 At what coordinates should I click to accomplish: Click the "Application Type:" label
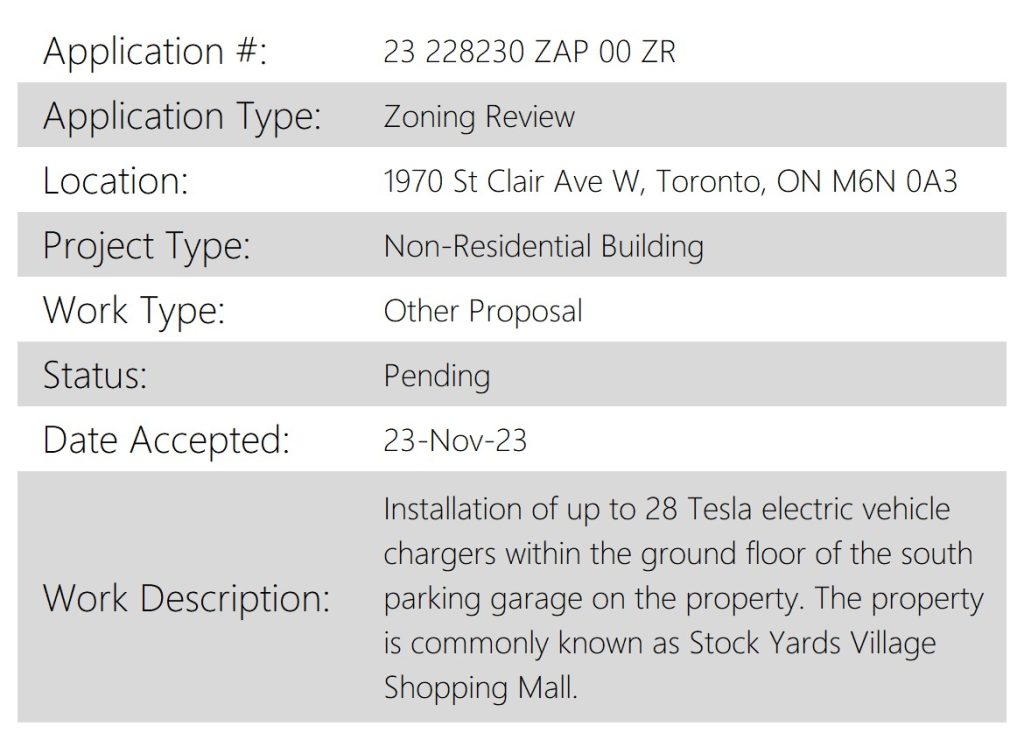pos(182,116)
